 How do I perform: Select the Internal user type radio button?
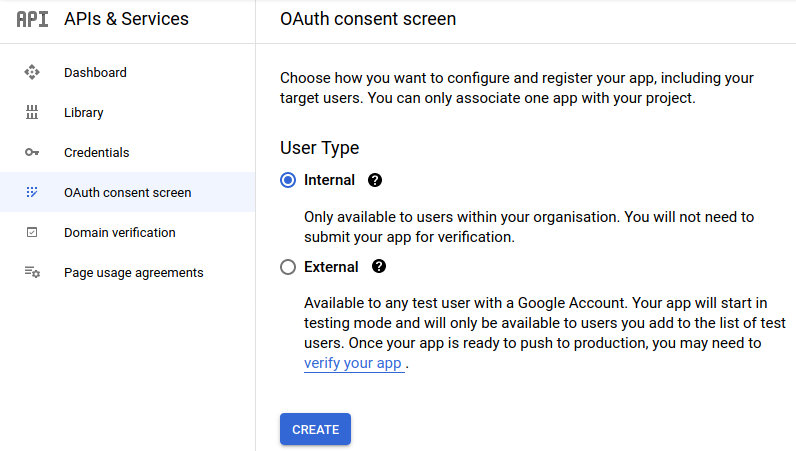pos(288,181)
